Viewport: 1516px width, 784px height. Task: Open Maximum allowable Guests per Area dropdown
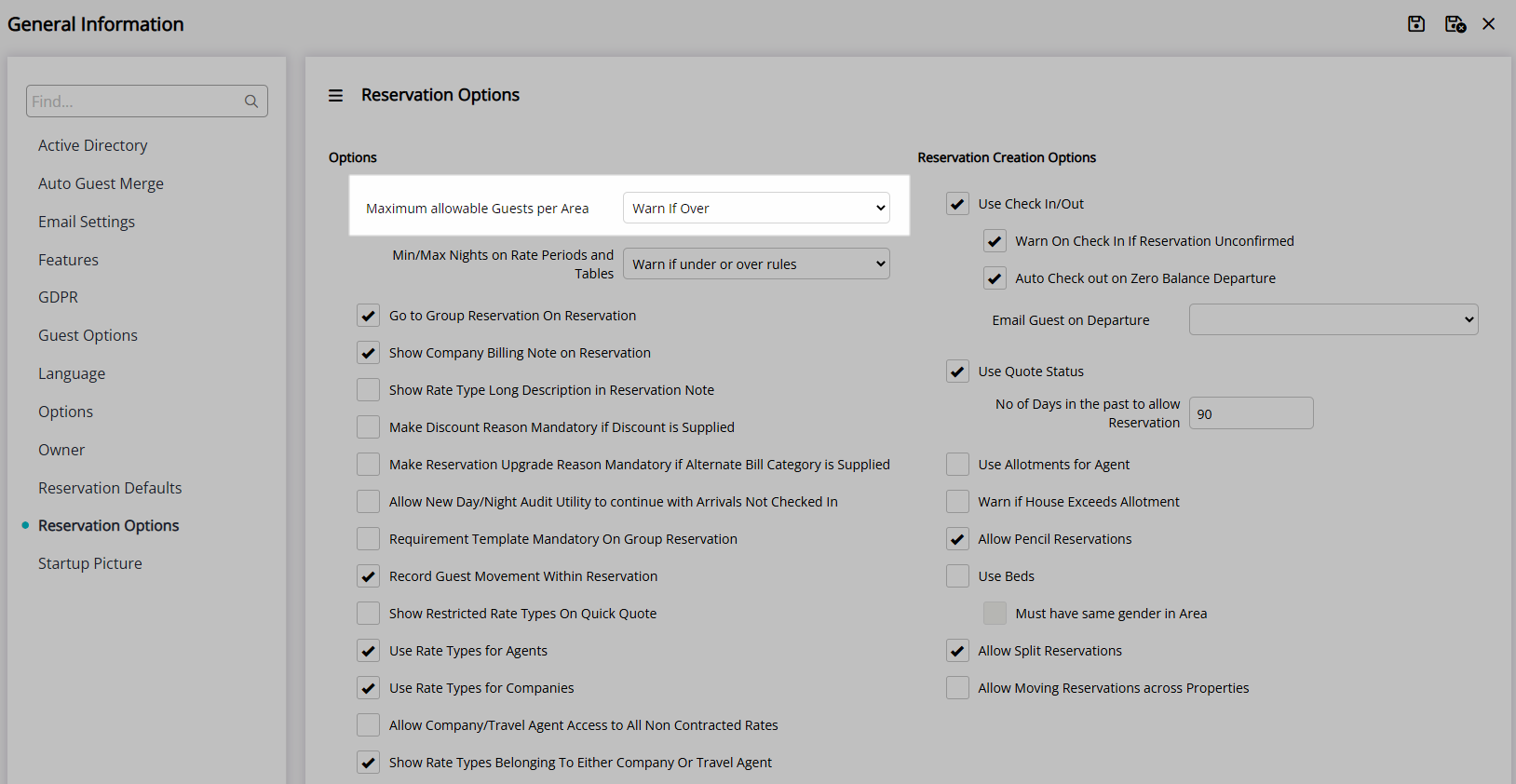click(x=756, y=208)
